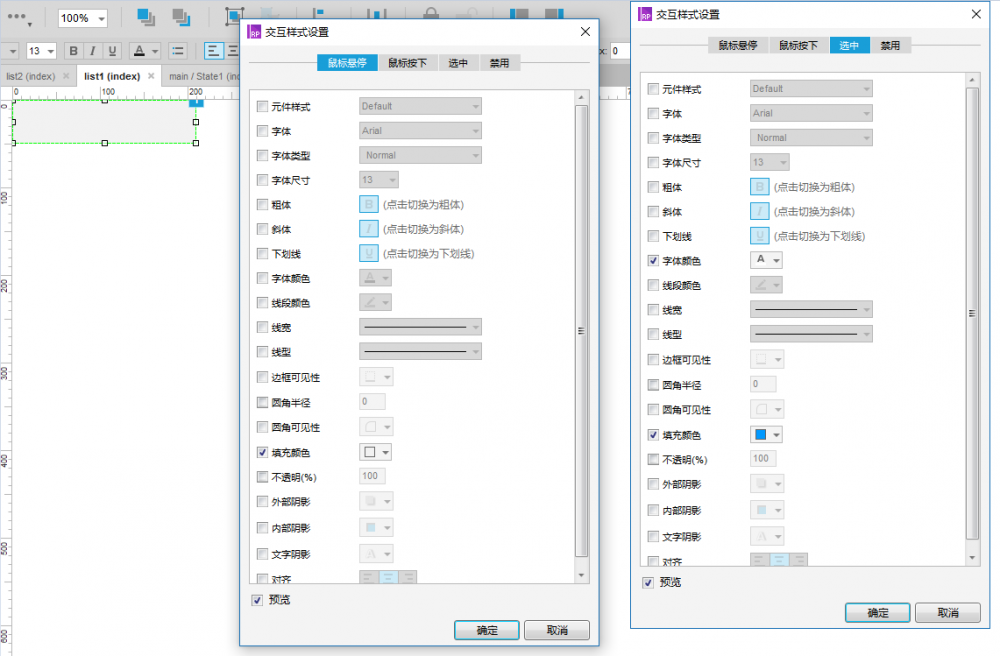Select the Send to Back icon

tap(180, 16)
